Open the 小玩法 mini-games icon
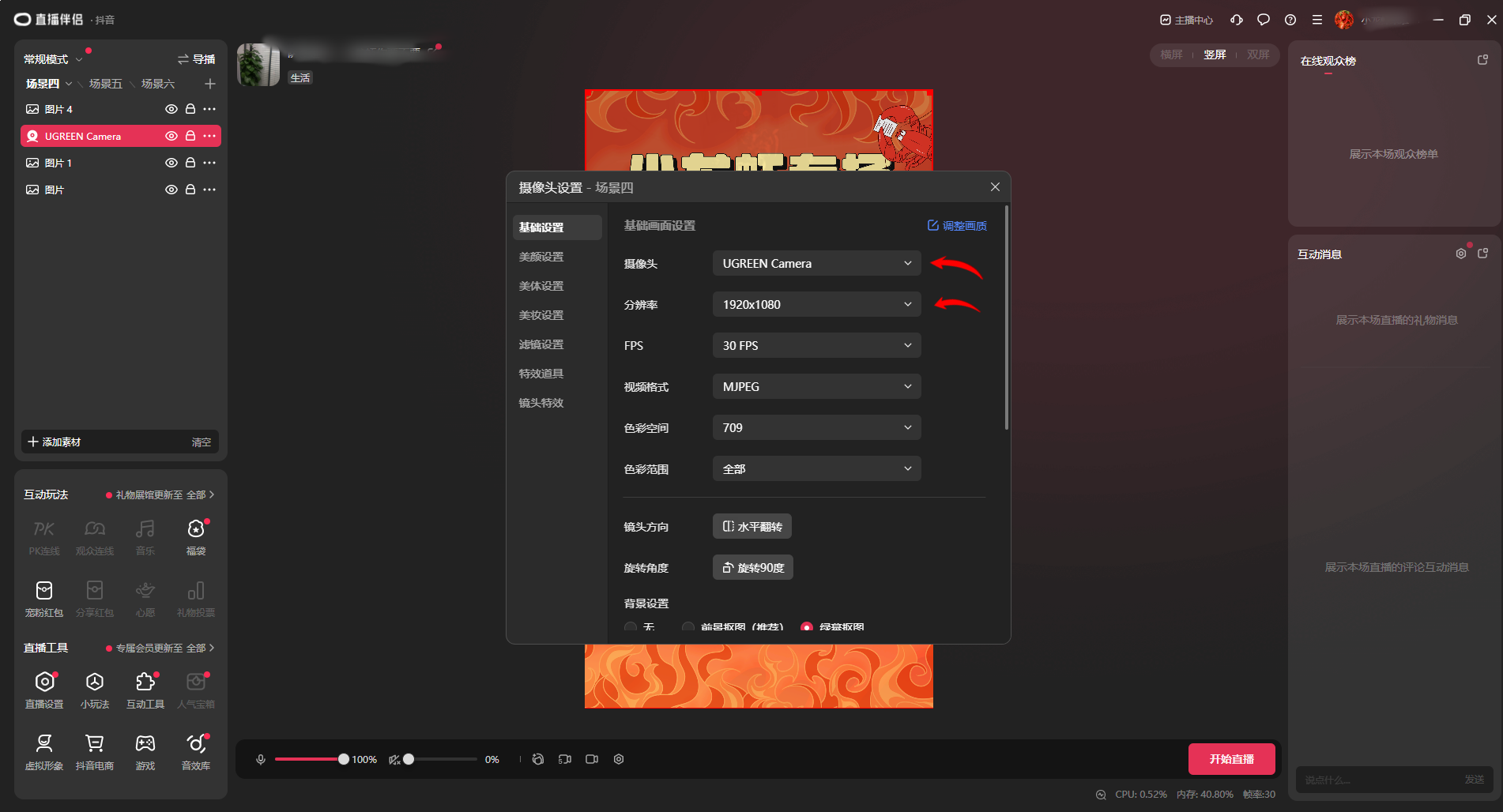 [x=95, y=690]
